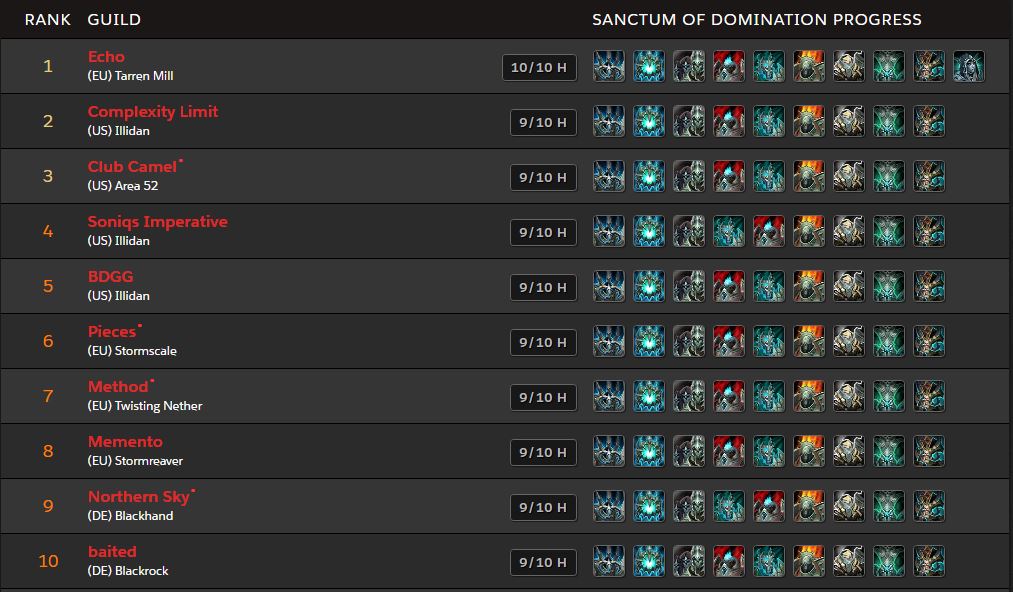Click Echo's 10/10 H progress badge

coord(539,67)
